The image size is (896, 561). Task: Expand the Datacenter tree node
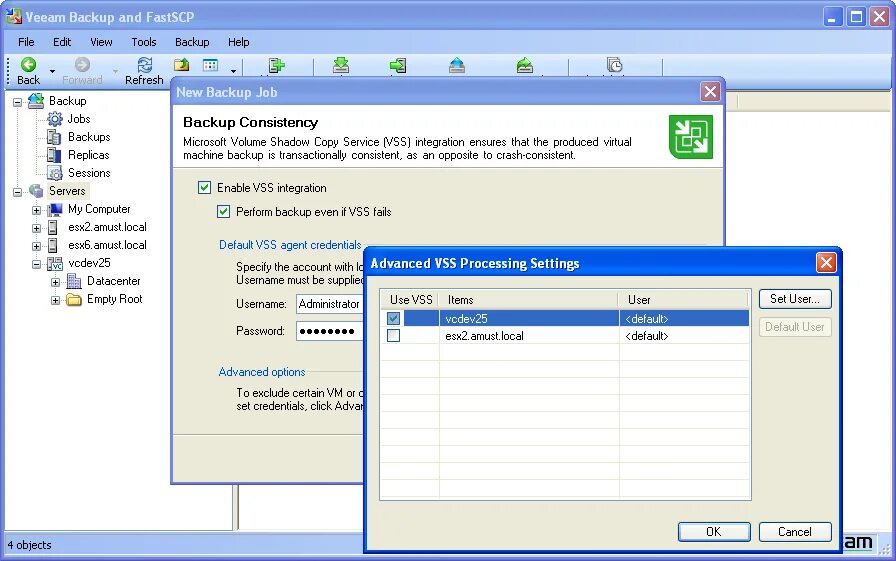click(55, 282)
